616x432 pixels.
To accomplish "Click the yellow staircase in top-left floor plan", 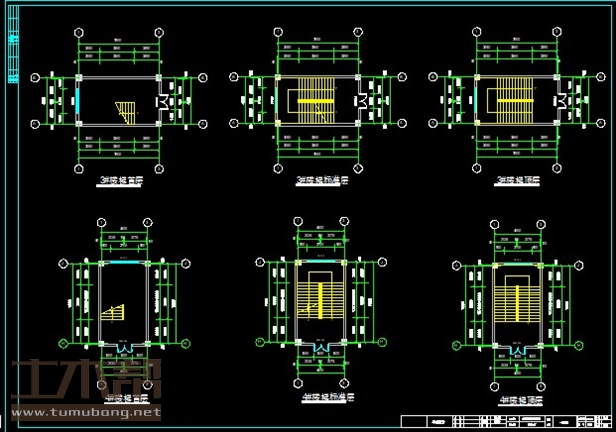I will point(125,108).
